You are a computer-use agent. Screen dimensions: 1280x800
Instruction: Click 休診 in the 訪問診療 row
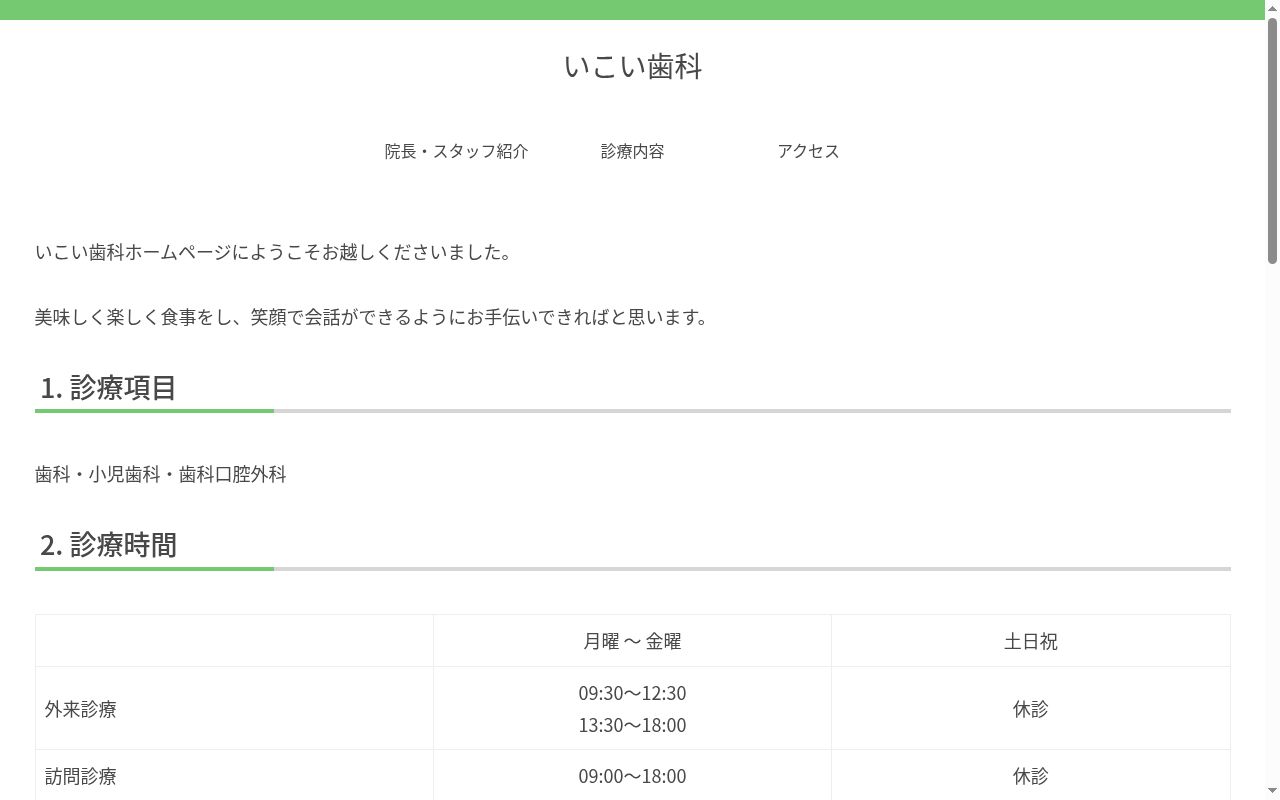(x=1031, y=776)
